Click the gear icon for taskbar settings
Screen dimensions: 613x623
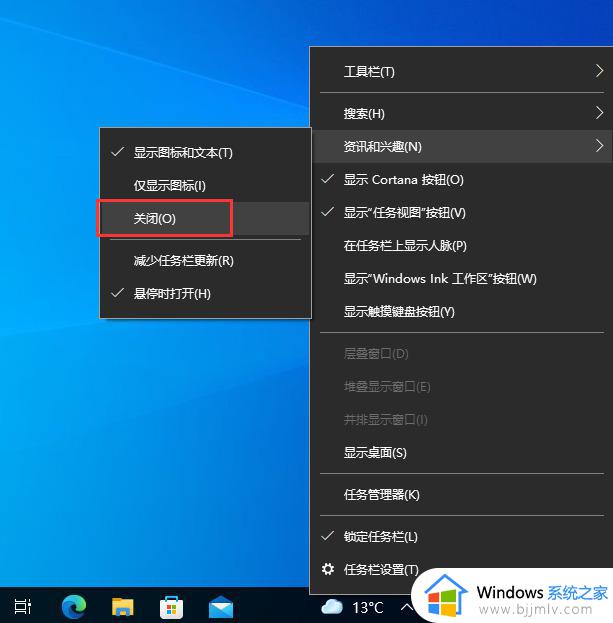(x=328, y=569)
